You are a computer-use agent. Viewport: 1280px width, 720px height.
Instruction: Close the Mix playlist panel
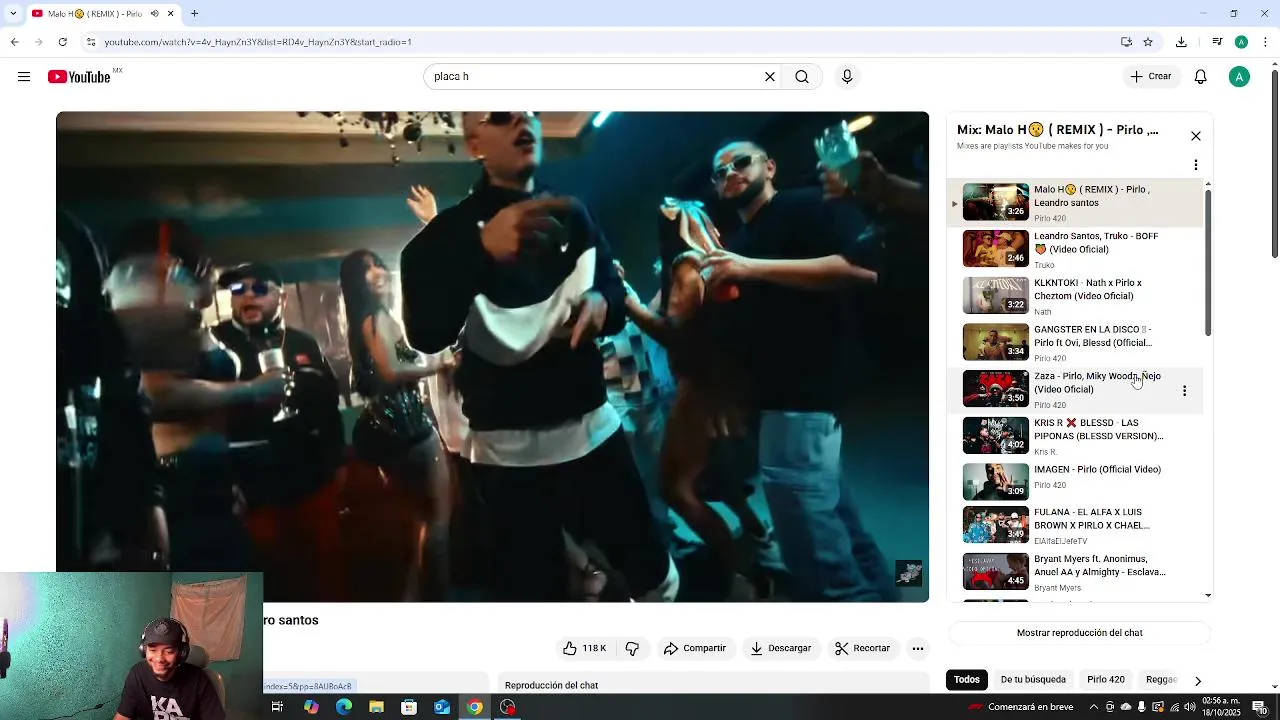[x=1196, y=136]
